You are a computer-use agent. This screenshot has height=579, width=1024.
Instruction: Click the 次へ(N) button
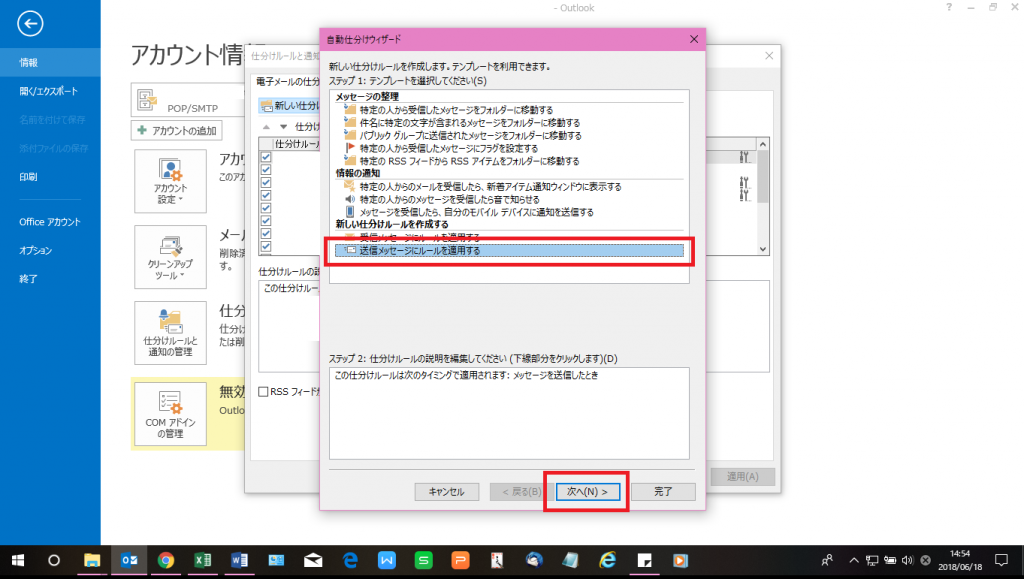pos(587,491)
